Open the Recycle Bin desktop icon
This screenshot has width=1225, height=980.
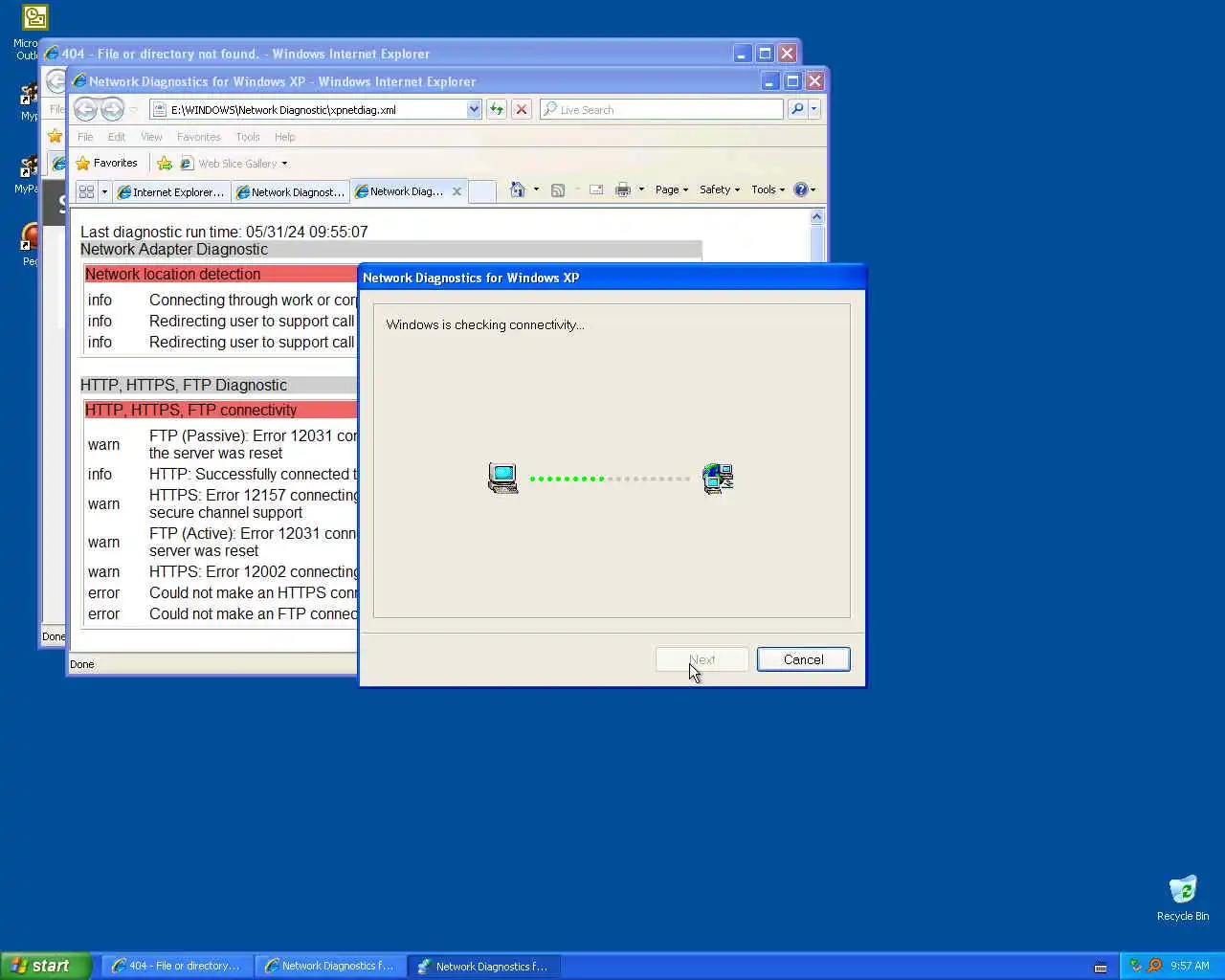click(x=1183, y=898)
